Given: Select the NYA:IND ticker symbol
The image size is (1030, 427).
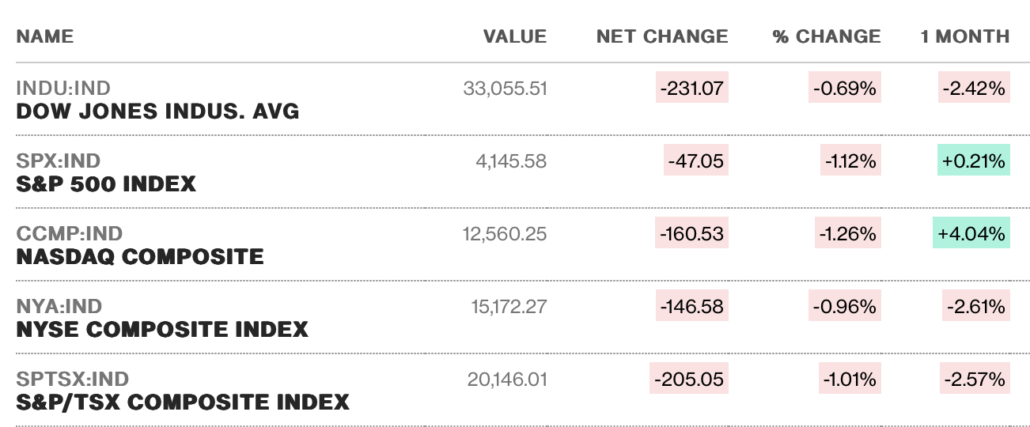Looking at the screenshot, I should pyautogui.click(x=59, y=306).
